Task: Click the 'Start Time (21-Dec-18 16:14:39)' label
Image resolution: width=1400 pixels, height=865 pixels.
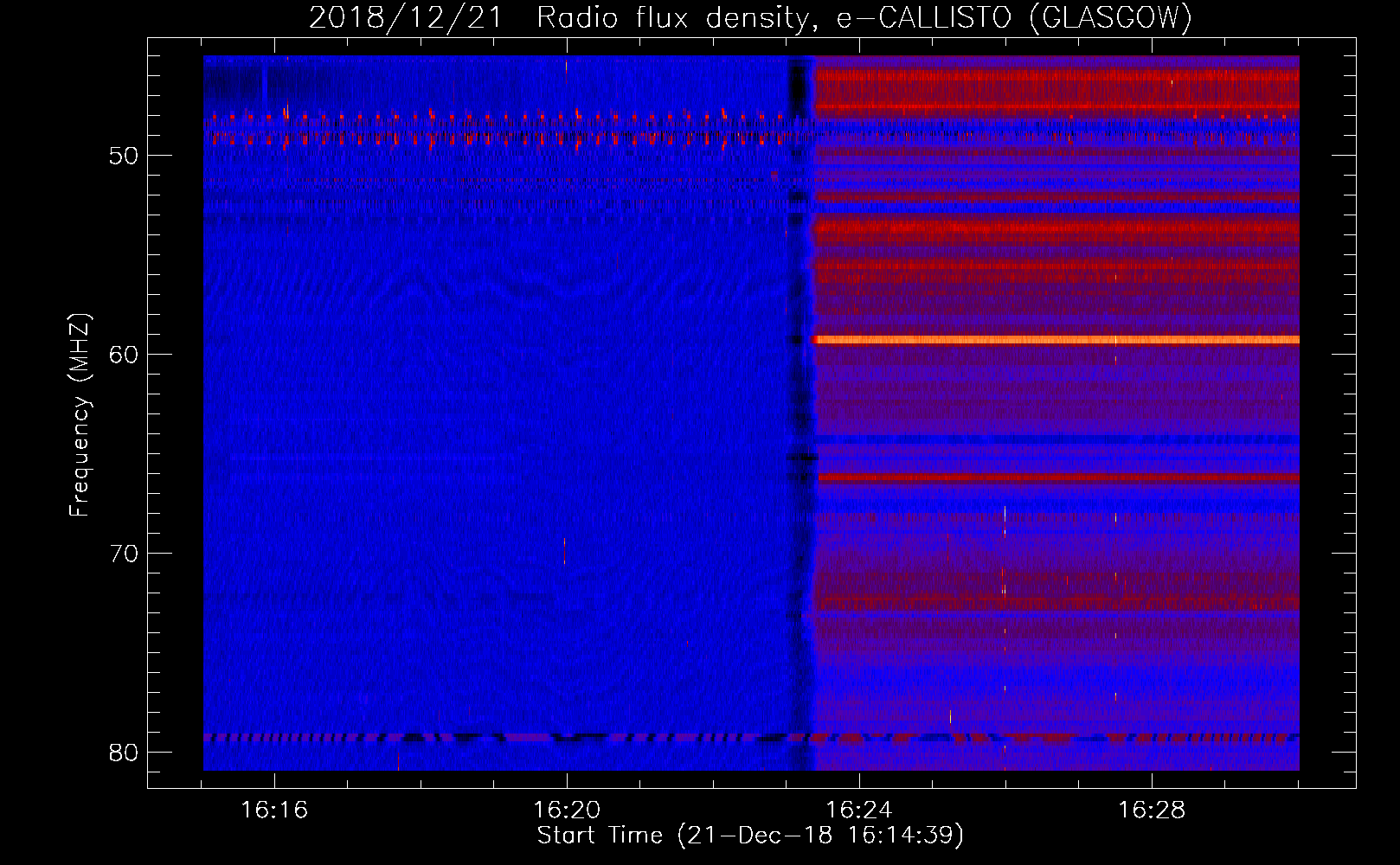Action: [x=750, y=836]
